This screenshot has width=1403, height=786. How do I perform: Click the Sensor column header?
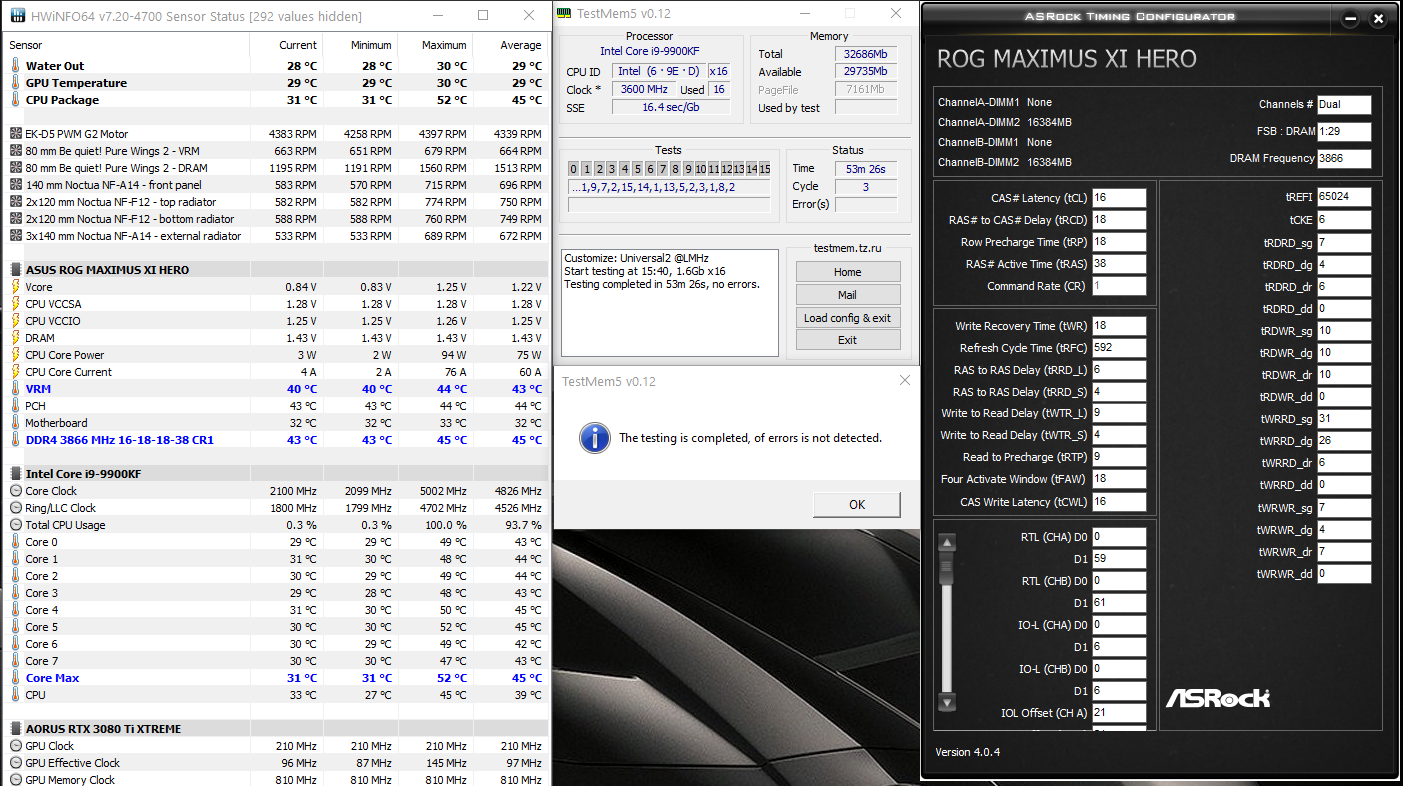(x=128, y=45)
